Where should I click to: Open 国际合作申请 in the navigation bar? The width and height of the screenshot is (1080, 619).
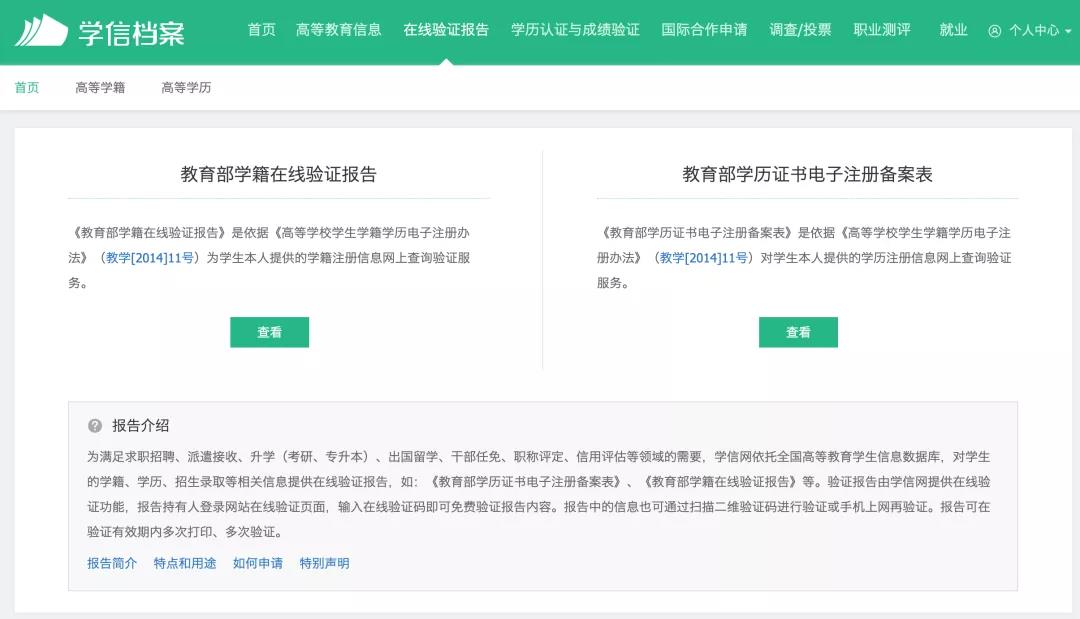tap(704, 30)
